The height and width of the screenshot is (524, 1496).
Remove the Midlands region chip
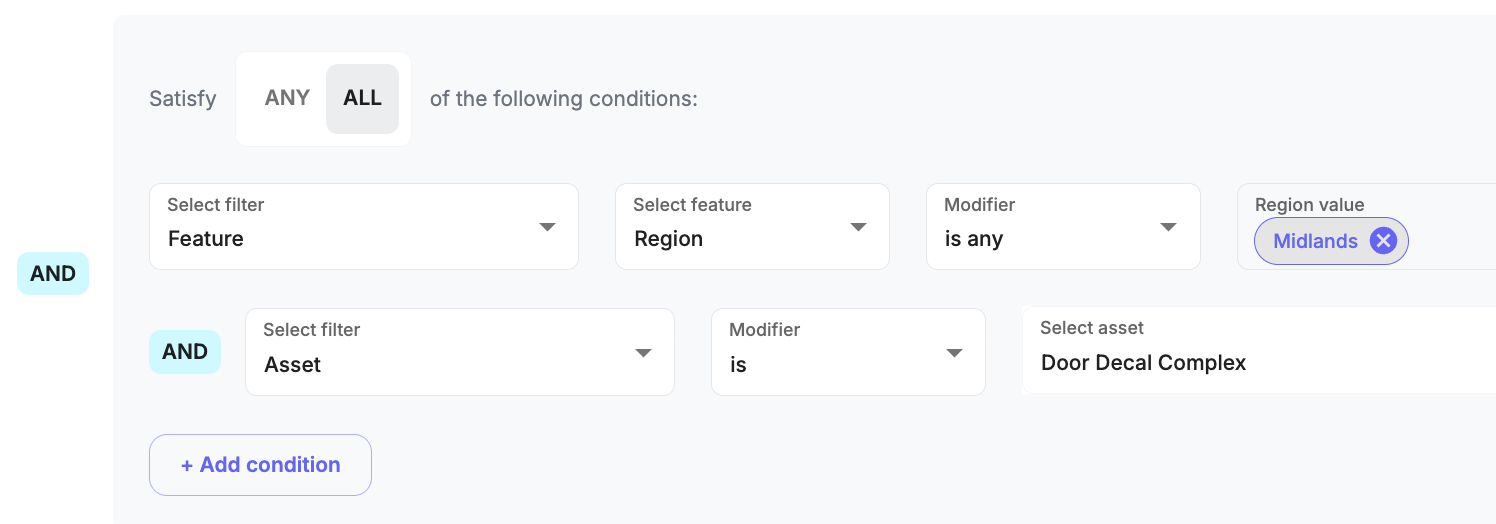click(1383, 241)
